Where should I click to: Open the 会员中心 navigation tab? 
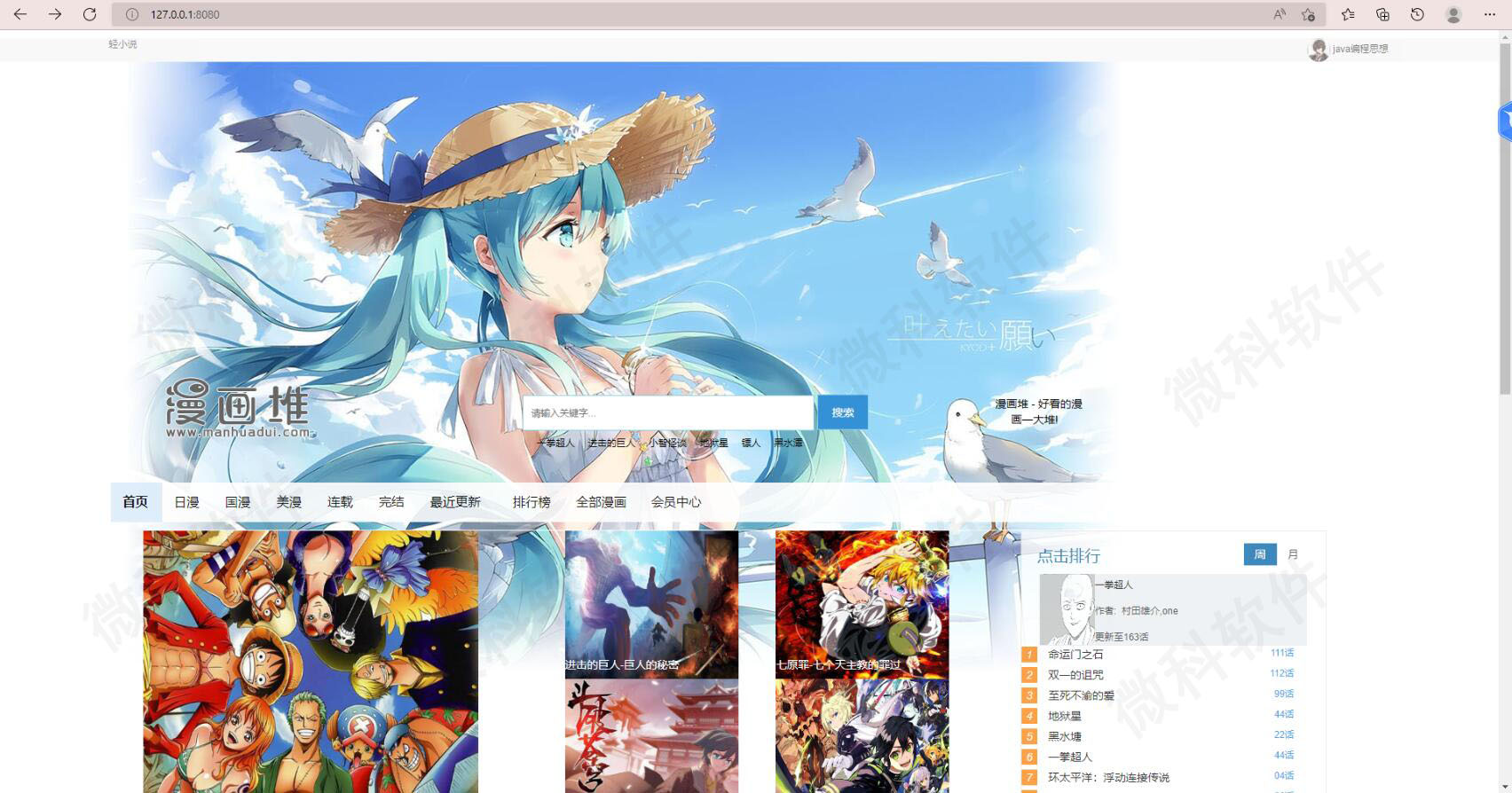[676, 502]
